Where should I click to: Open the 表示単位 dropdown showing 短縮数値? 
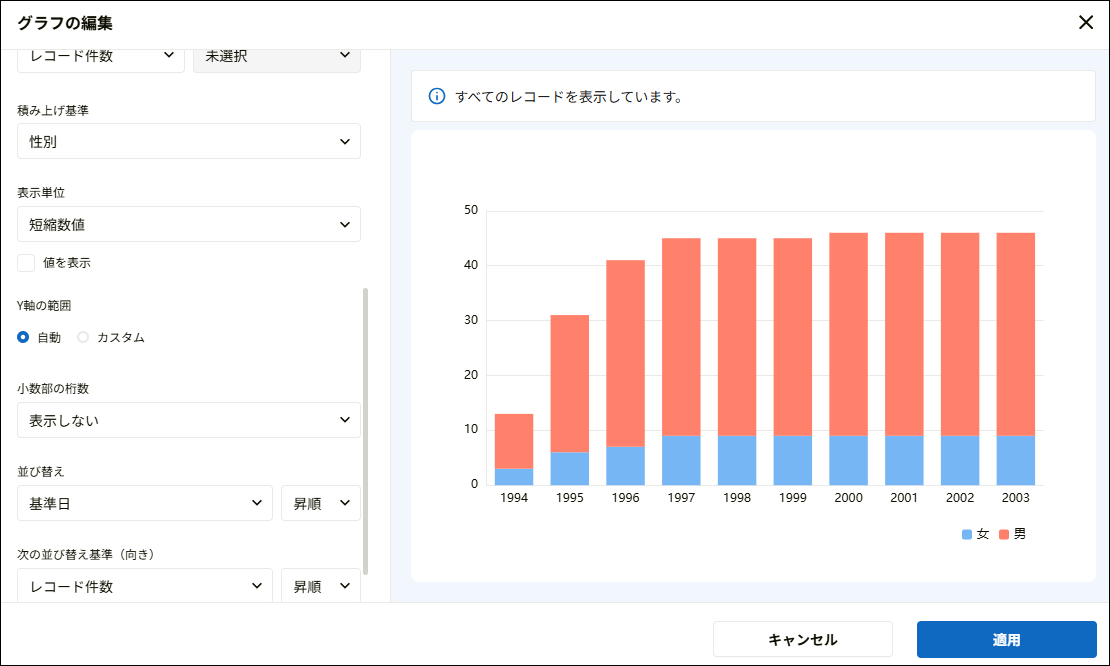coord(189,224)
